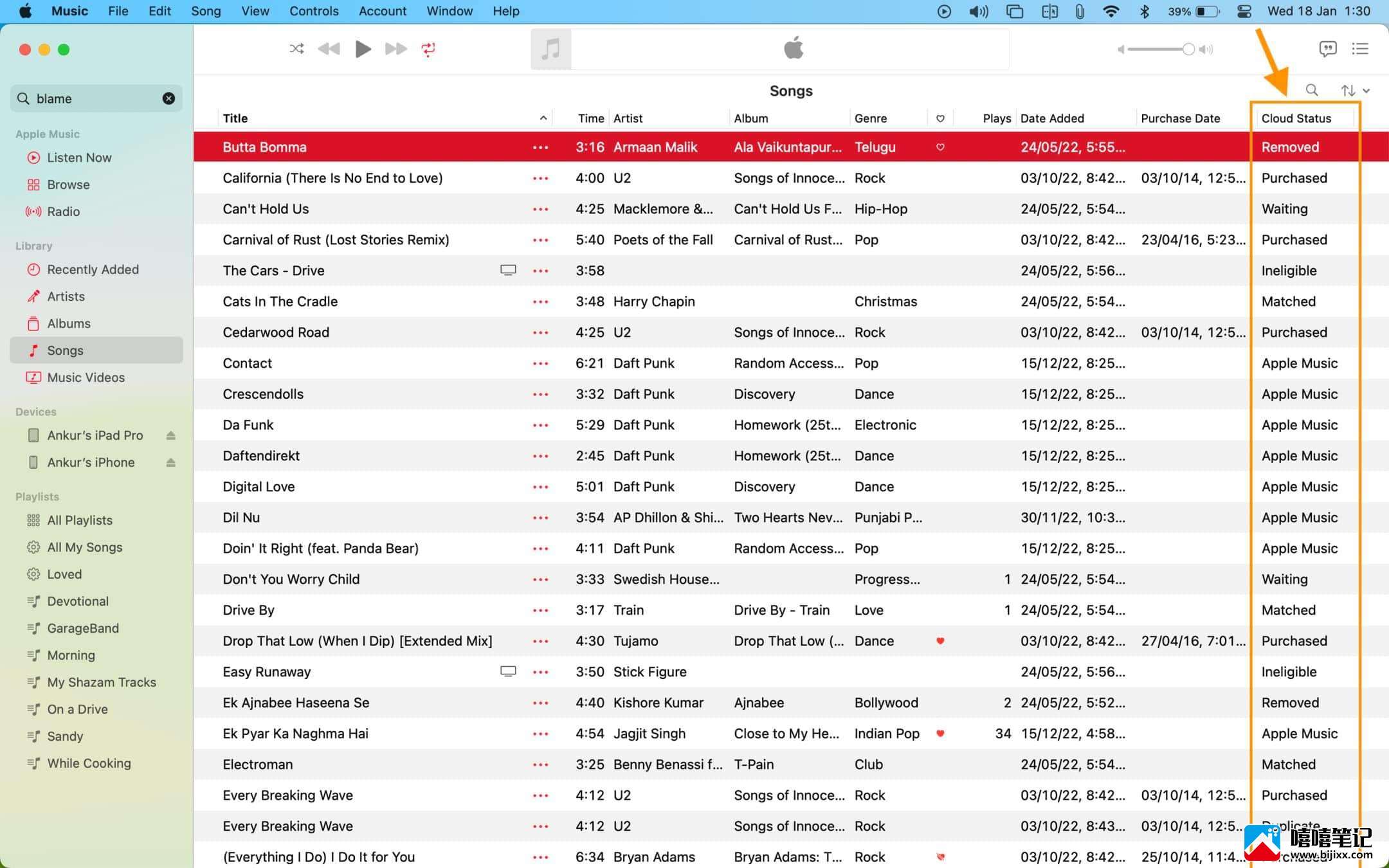Viewport: 1389px width, 868px height.
Task: Open the Song menu
Action: (x=206, y=11)
